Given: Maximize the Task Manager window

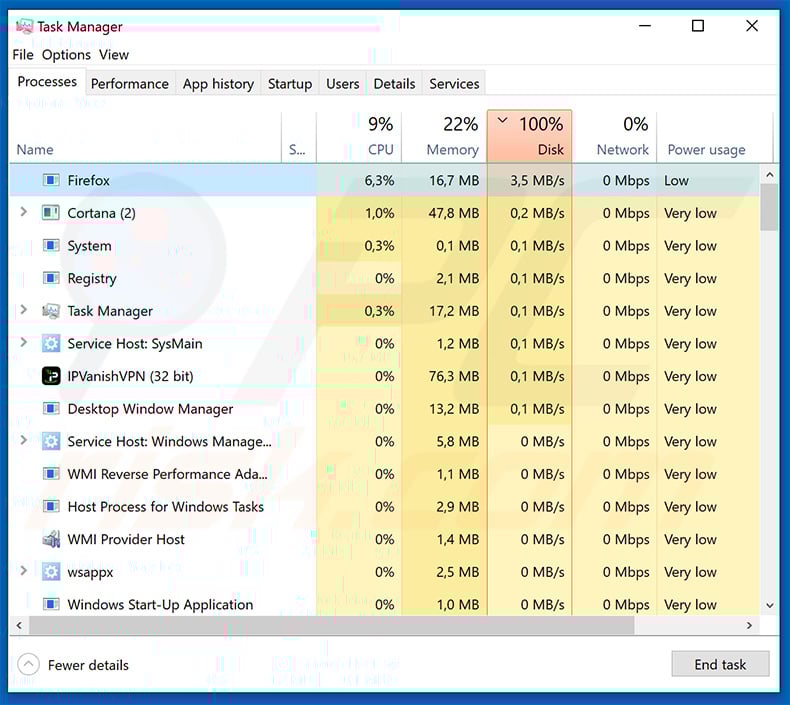Looking at the screenshot, I should 698,26.
